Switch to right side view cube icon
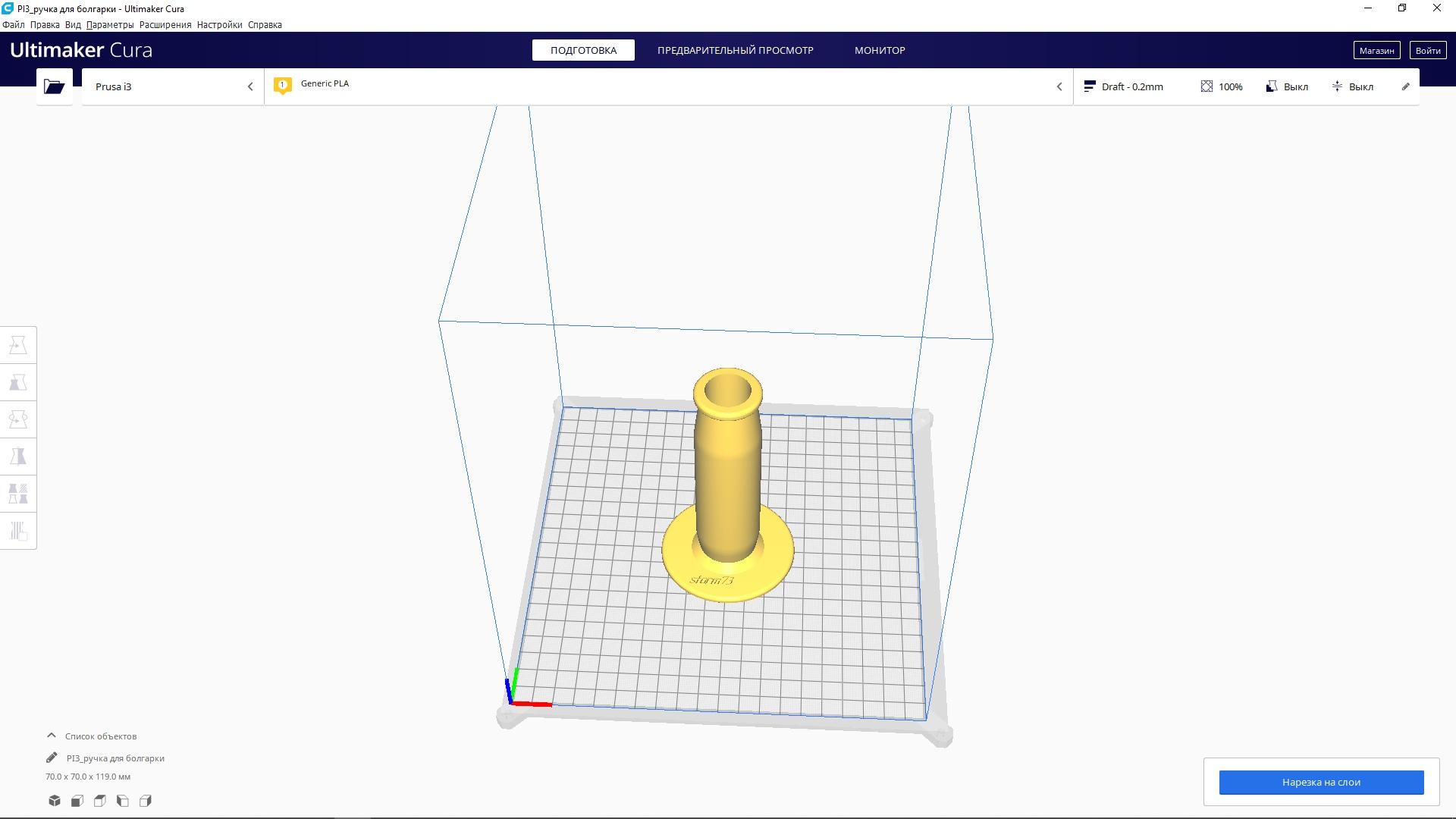The width and height of the screenshot is (1456, 819). click(x=146, y=801)
